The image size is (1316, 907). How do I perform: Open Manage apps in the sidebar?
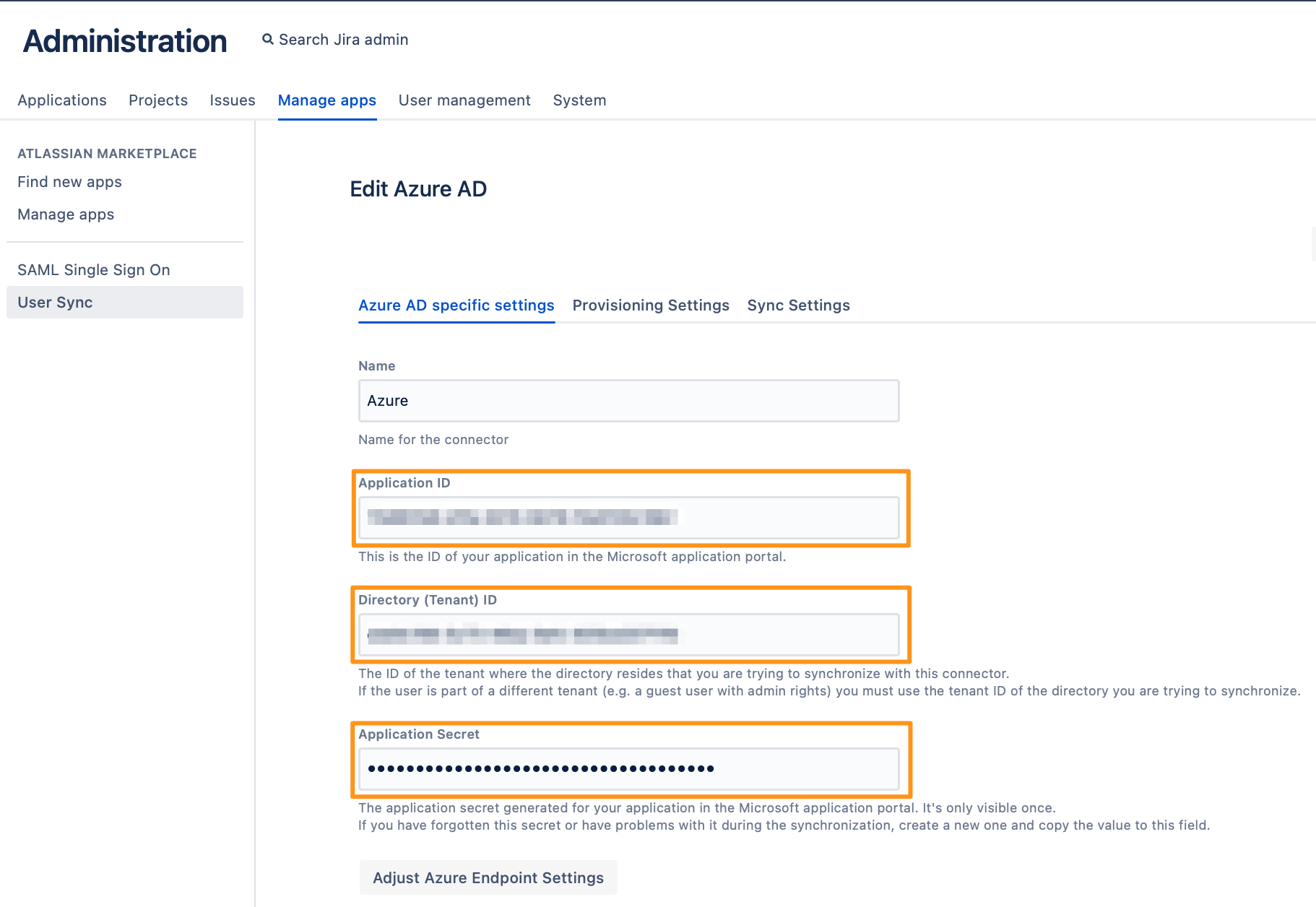point(66,214)
